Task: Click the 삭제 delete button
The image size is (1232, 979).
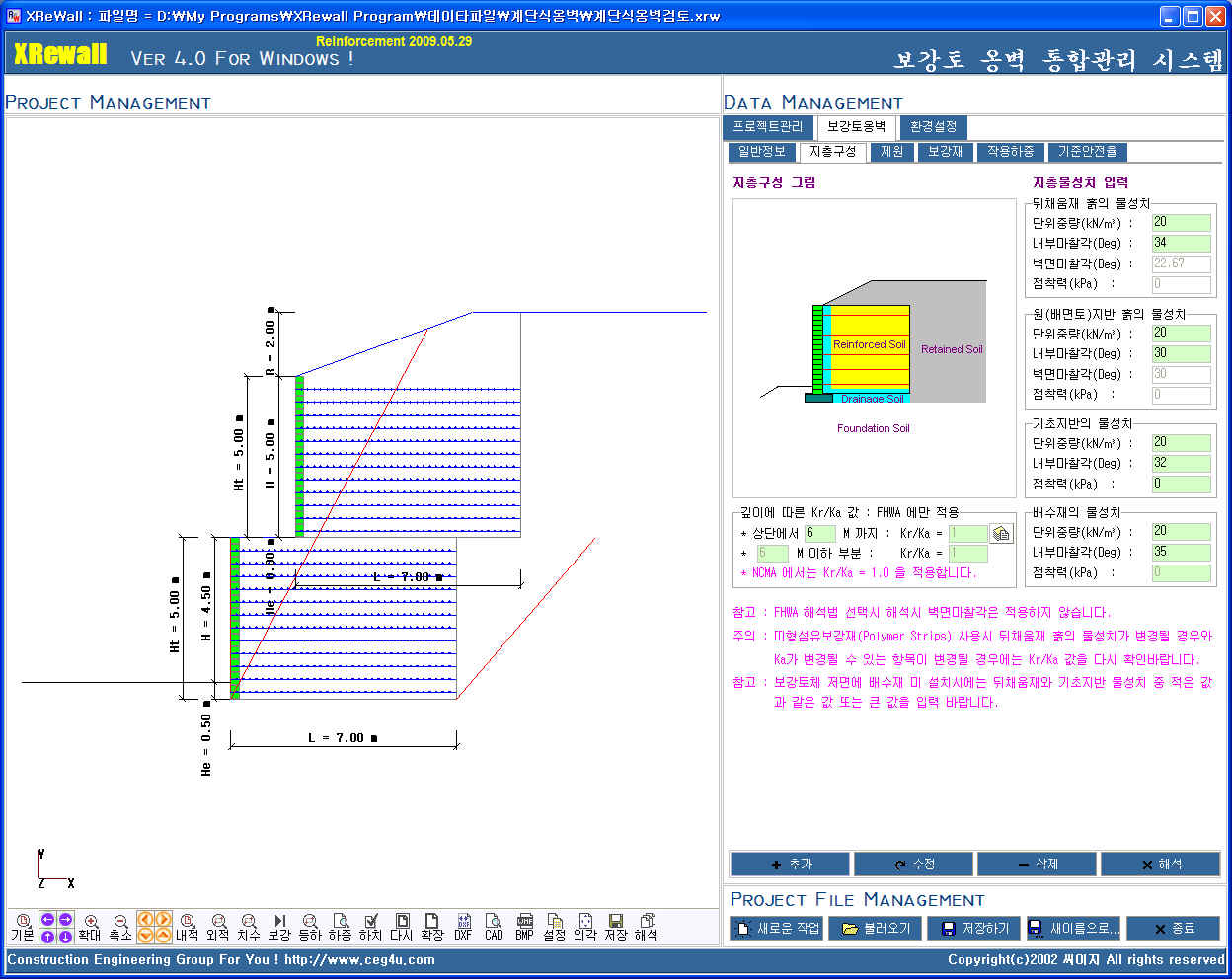Action: [x=1037, y=864]
